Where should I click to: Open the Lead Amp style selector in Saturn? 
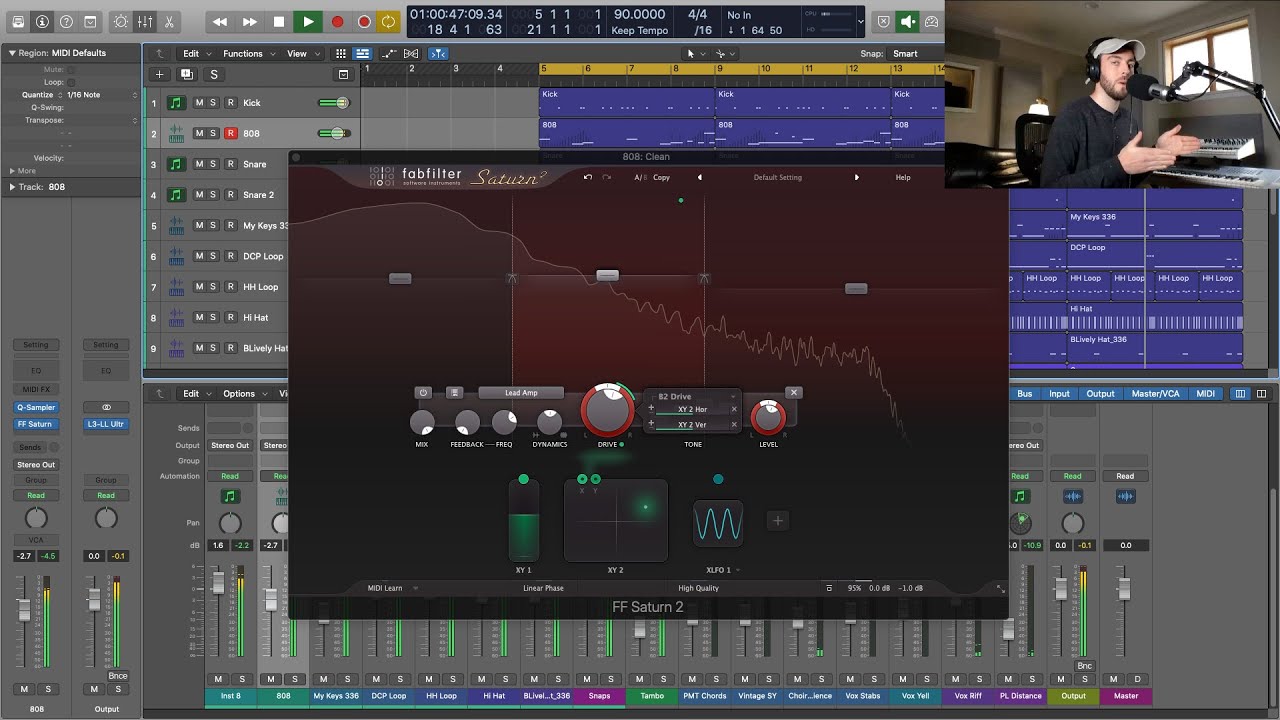[x=521, y=393]
